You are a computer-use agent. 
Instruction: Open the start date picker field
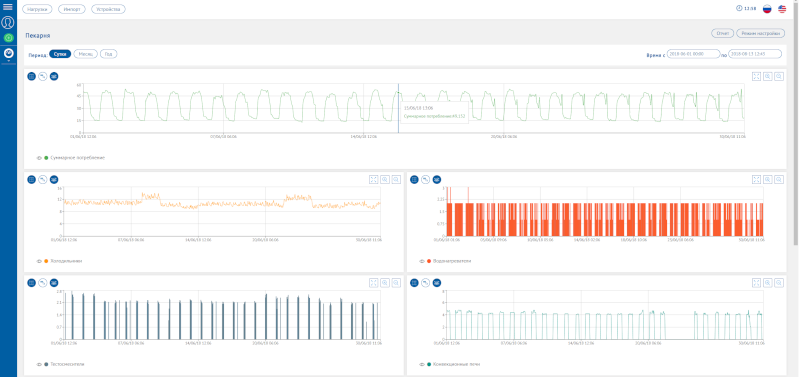[x=693, y=54]
